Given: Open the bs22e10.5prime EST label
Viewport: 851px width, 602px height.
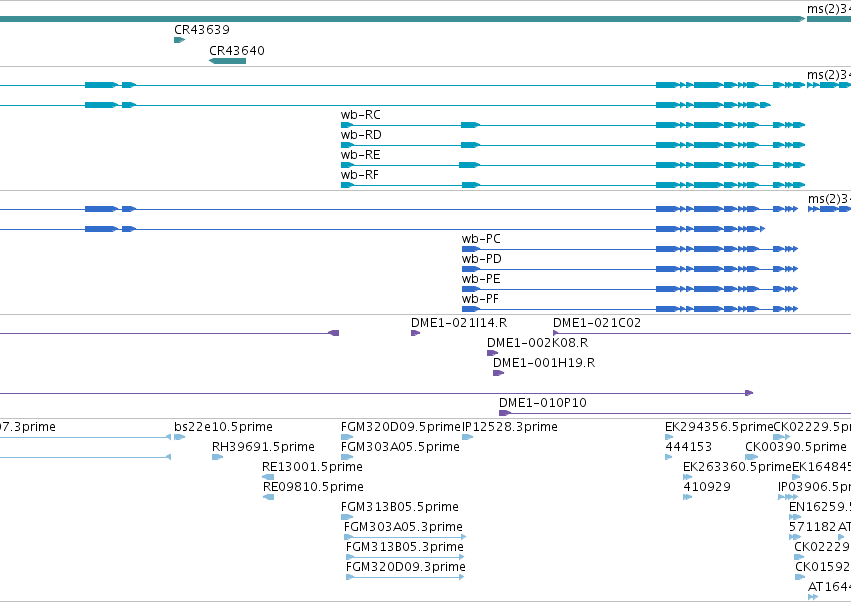Looking at the screenshot, I should click(224, 427).
